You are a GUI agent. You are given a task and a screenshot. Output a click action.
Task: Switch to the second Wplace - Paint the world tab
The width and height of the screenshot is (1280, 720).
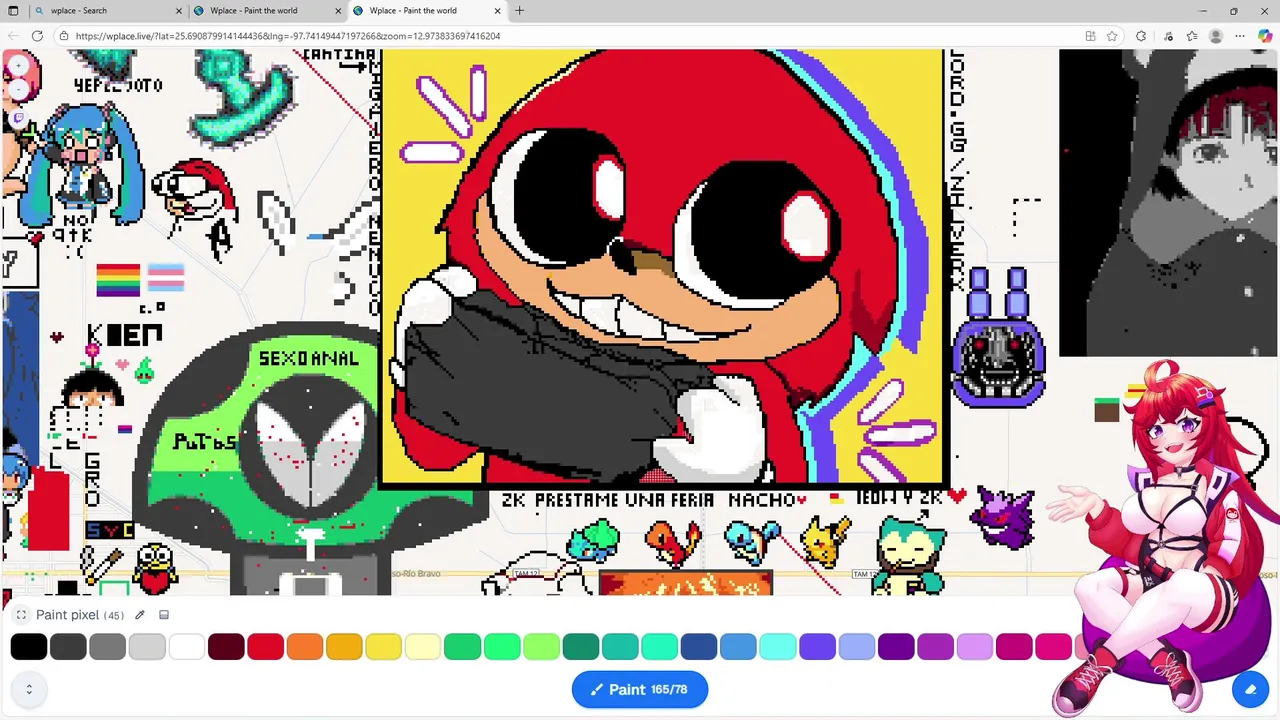tap(266, 11)
